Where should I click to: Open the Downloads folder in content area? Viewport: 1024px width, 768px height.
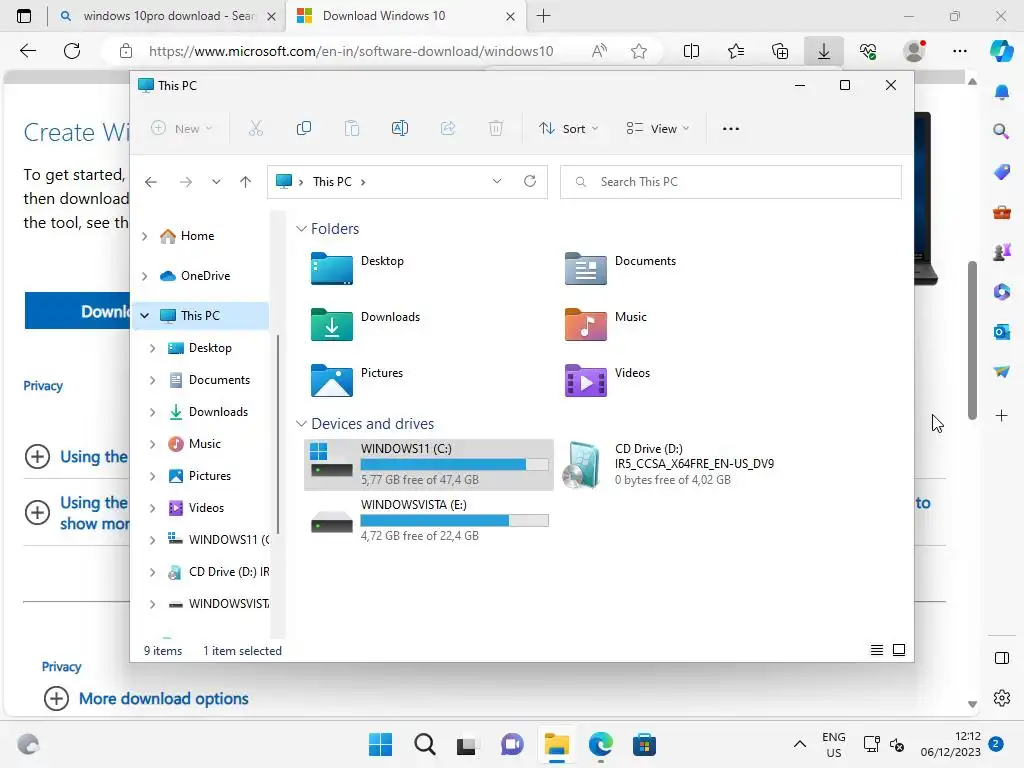click(x=366, y=325)
